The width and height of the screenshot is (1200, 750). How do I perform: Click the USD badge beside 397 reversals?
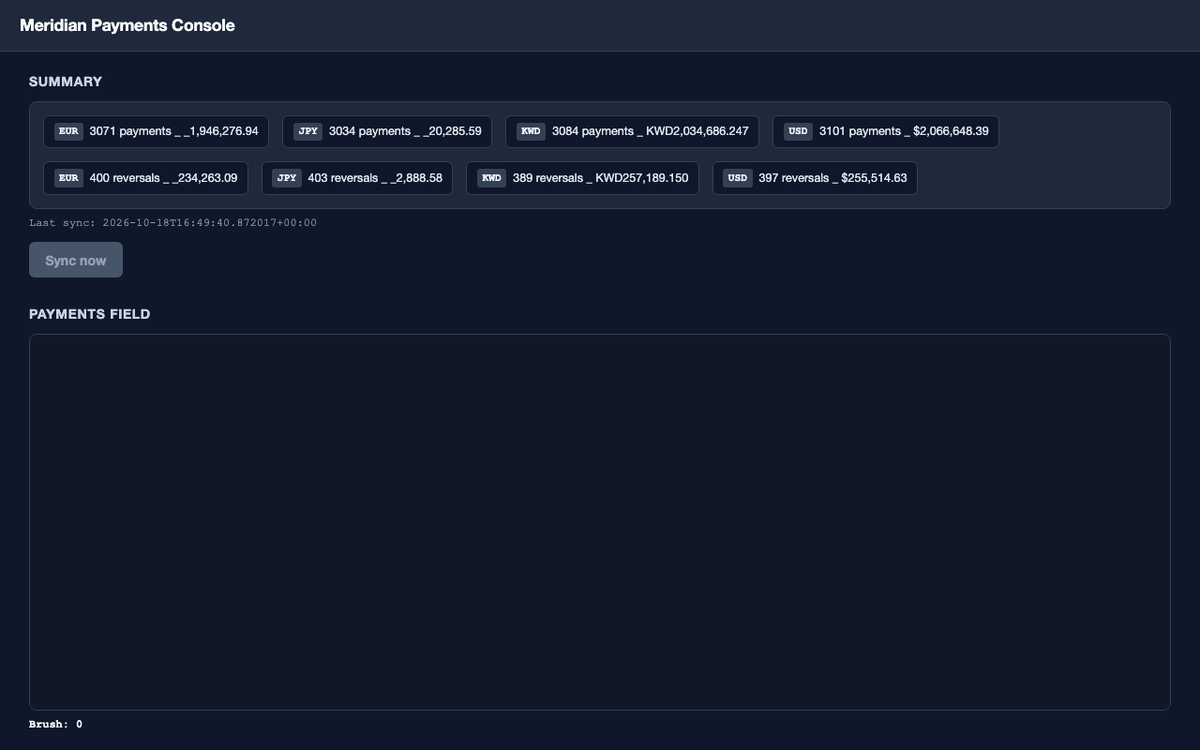(x=737, y=178)
